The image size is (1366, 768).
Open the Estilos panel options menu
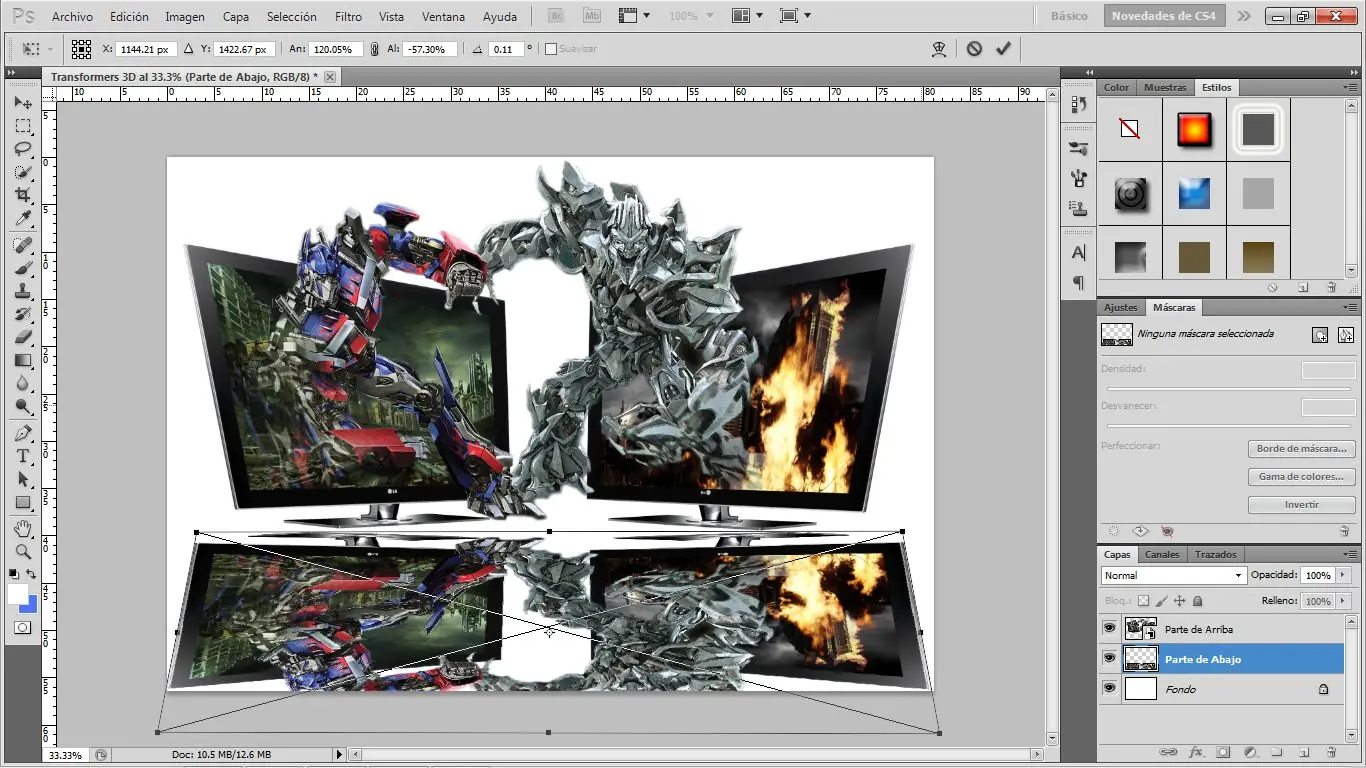click(x=1350, y=87)
